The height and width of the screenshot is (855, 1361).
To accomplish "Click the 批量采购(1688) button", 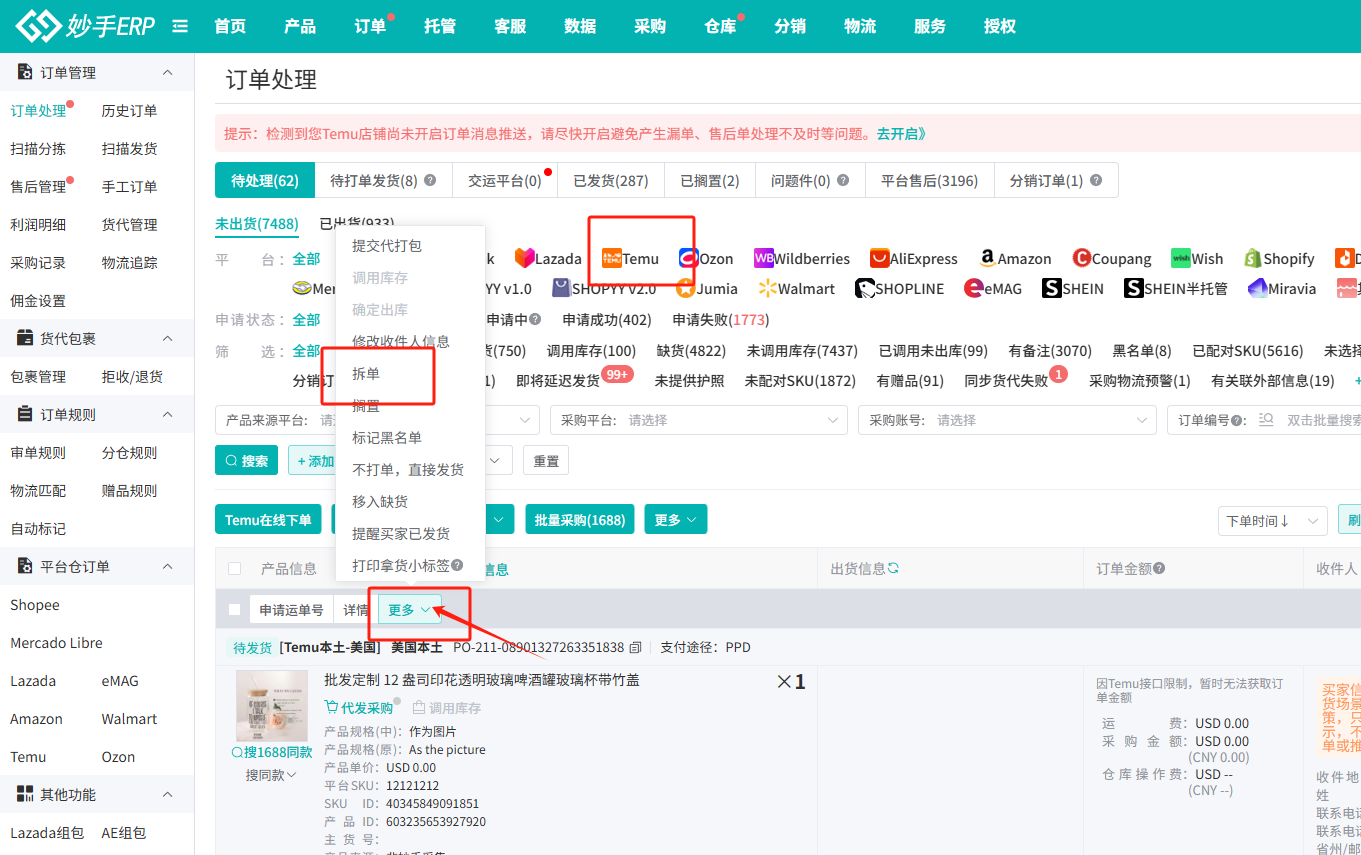I will coord(580,519).
